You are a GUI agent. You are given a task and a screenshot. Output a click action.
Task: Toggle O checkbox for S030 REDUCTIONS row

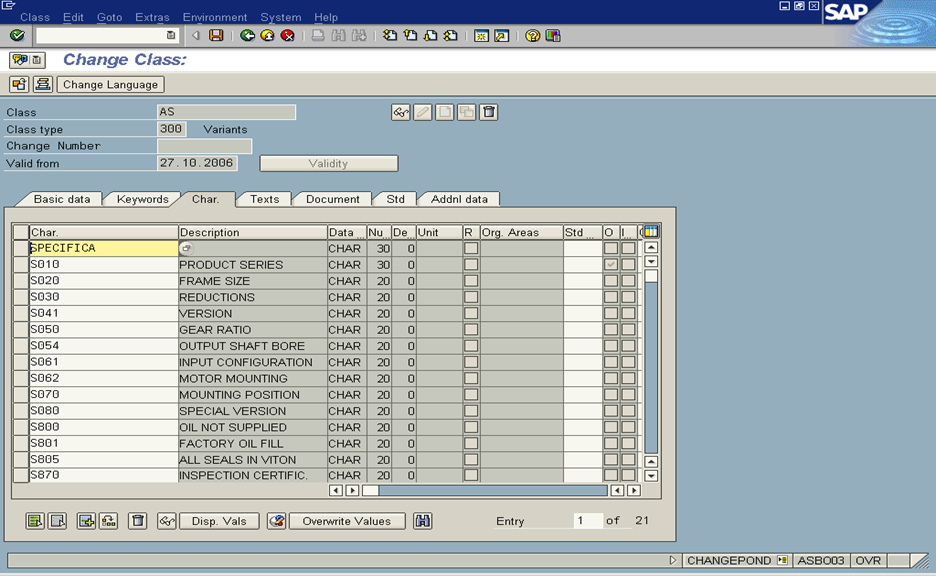pos(611,297)
